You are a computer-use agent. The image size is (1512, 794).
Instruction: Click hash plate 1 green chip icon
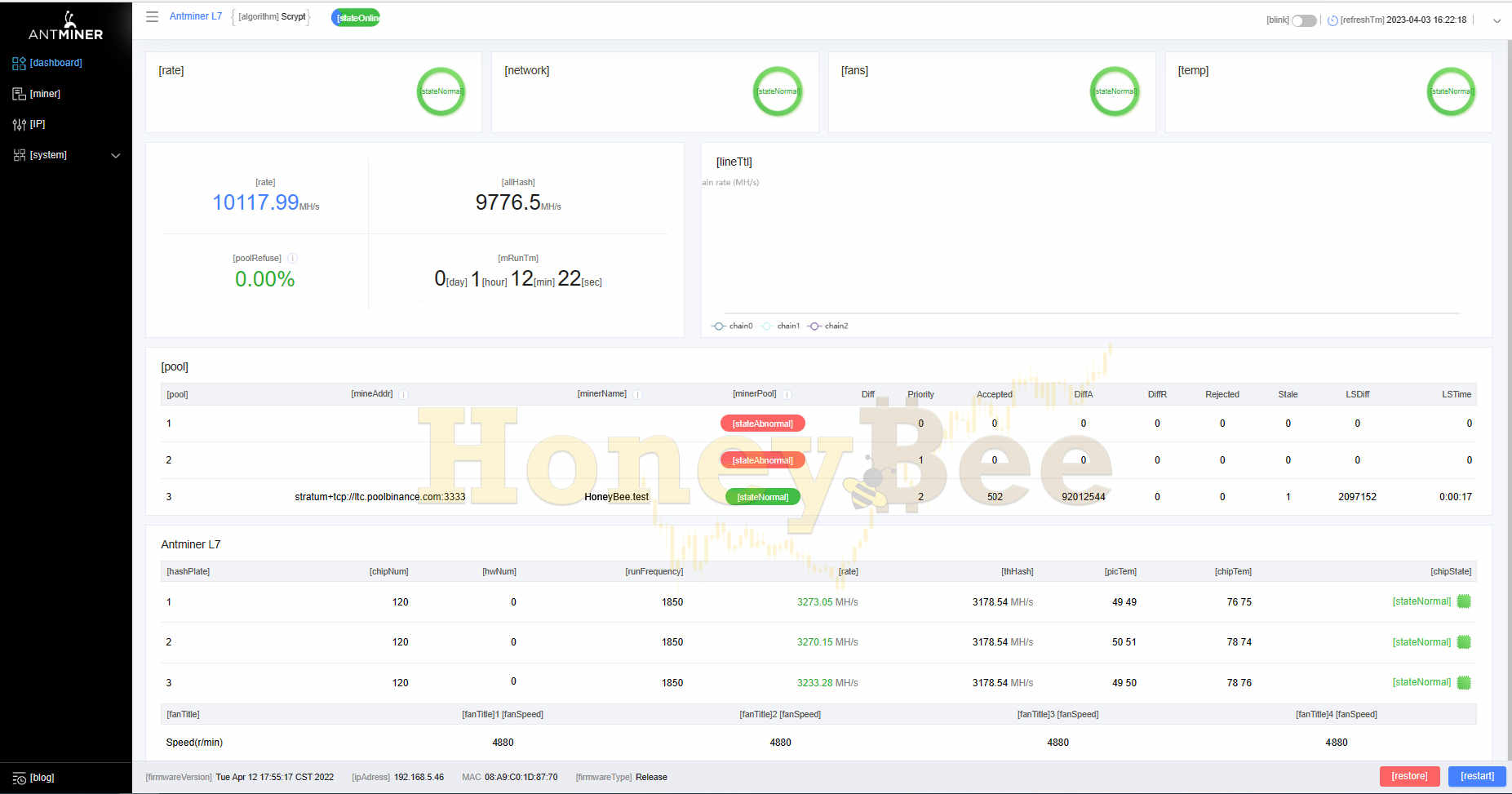tap(1464, 601)
